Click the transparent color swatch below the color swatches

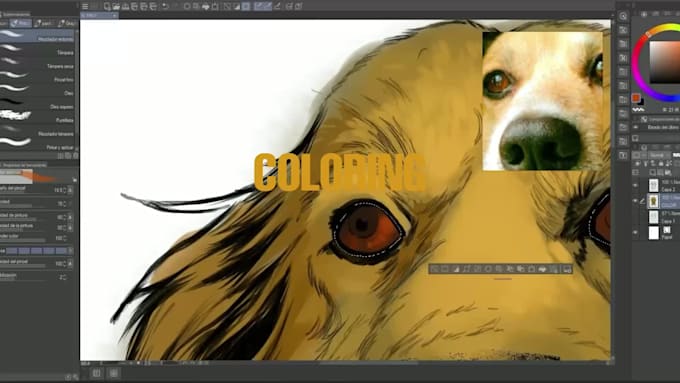(x=638, y=110)
